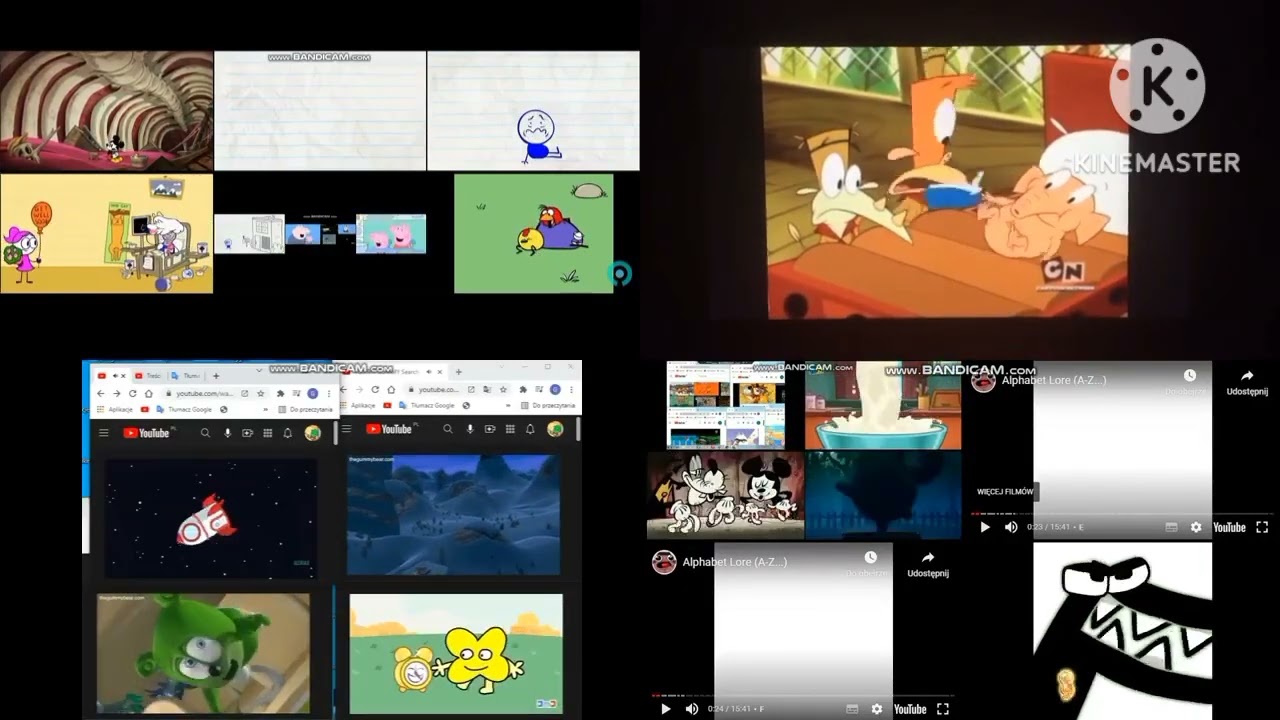Open the Chrome profile avatar in left window
Image resolution: width=1280 pixels, height=720 pixels.
pos(313,393)
